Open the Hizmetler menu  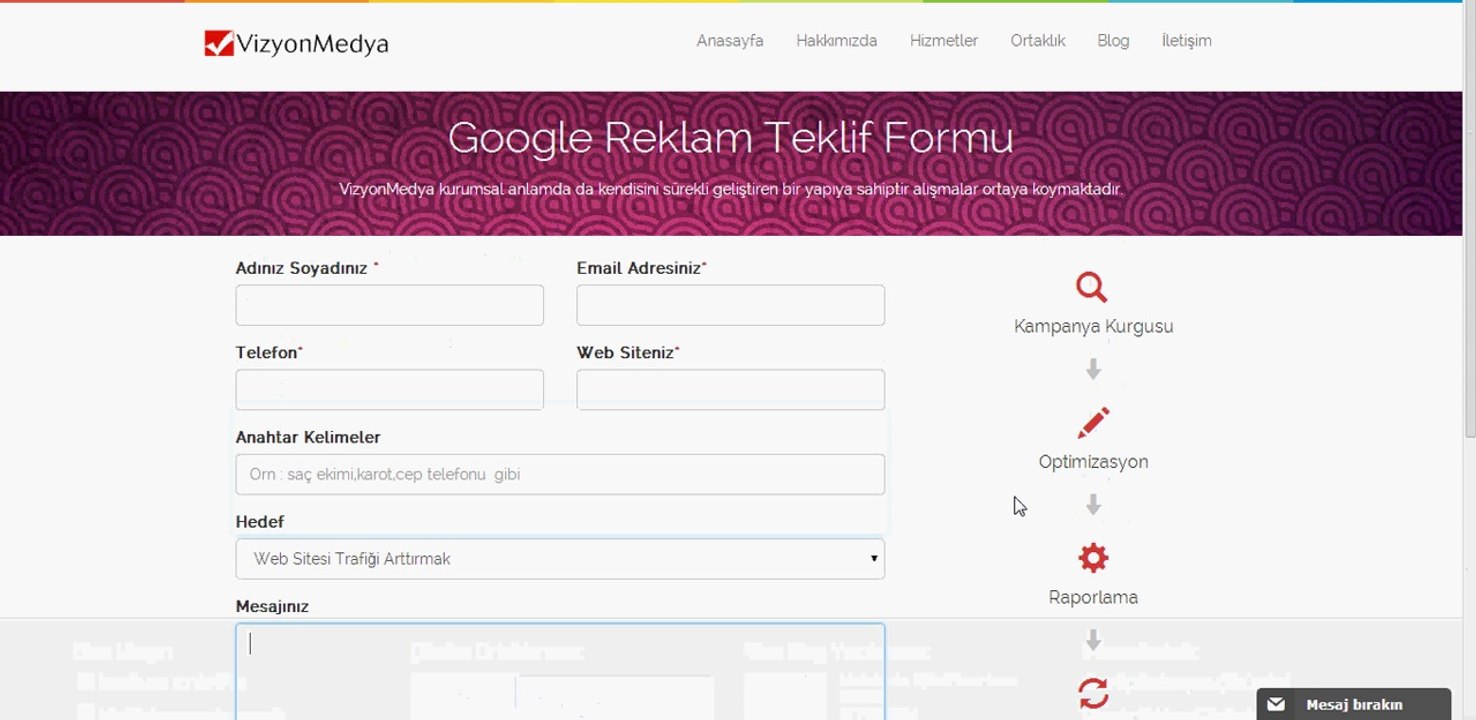[944, 41]
